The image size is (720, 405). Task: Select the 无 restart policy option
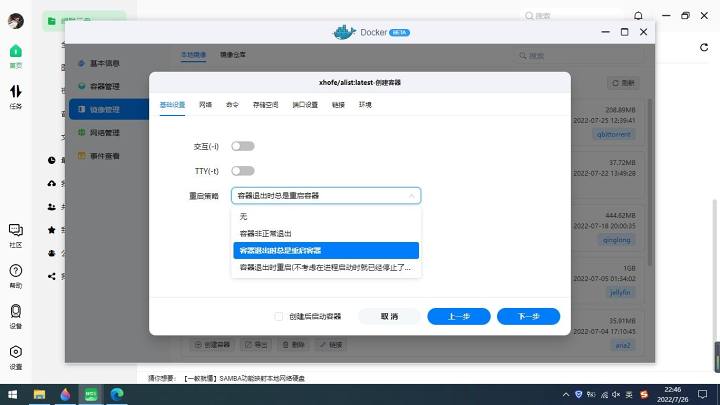[x=326, y=216]
